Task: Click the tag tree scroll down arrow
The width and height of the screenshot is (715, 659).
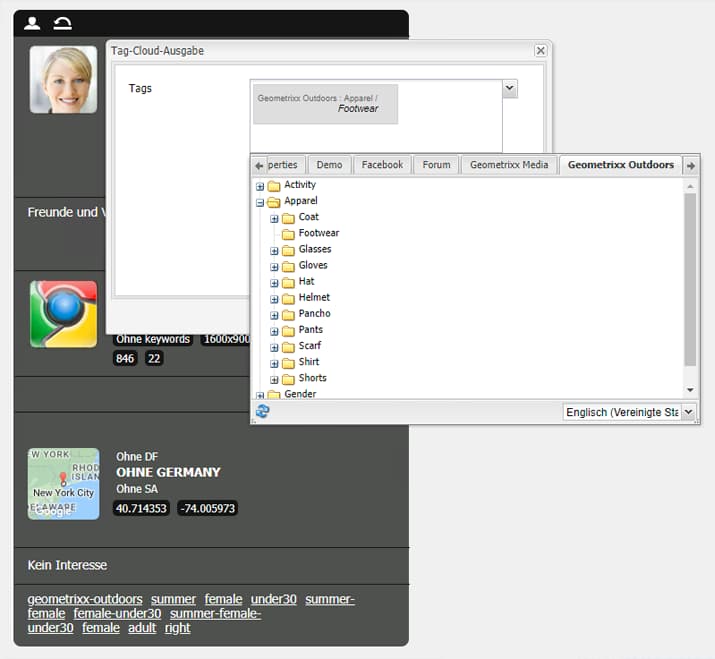Action: pos(690,390)
